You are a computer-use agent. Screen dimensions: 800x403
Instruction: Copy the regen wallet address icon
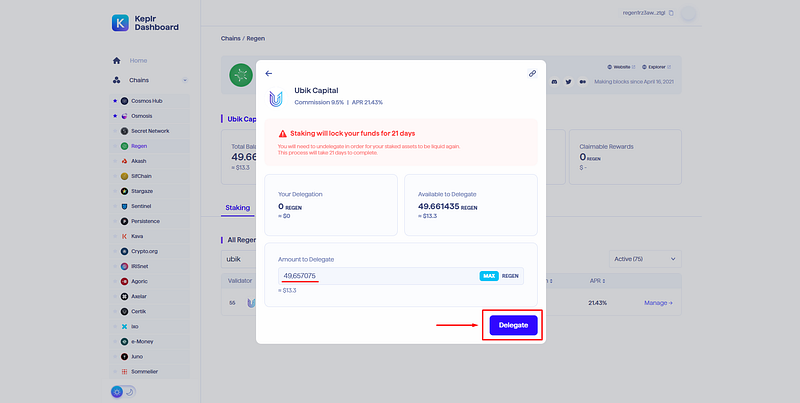671,13
